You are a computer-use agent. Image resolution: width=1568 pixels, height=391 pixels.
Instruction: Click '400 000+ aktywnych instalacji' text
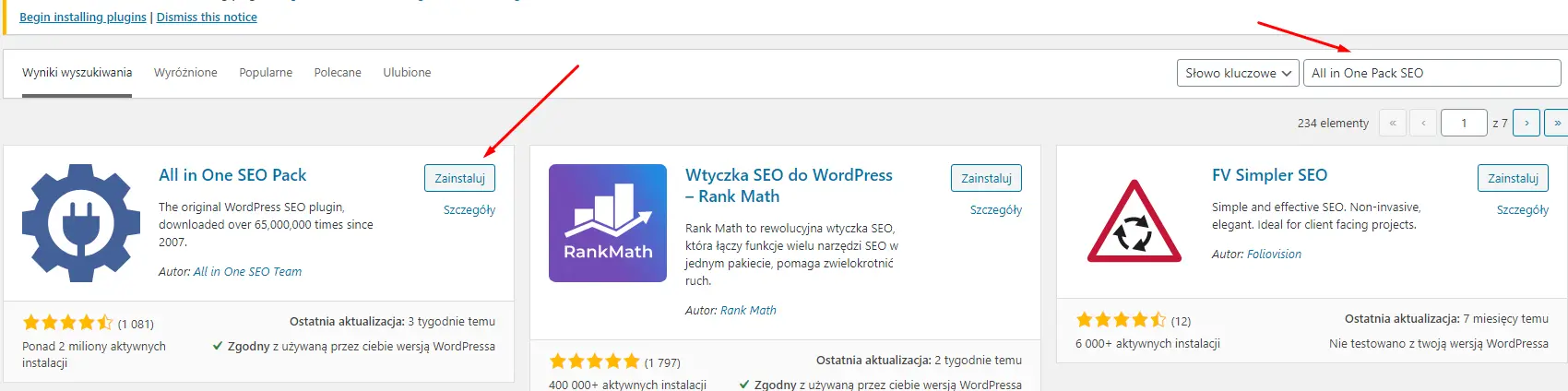click(x=627, y=385)
